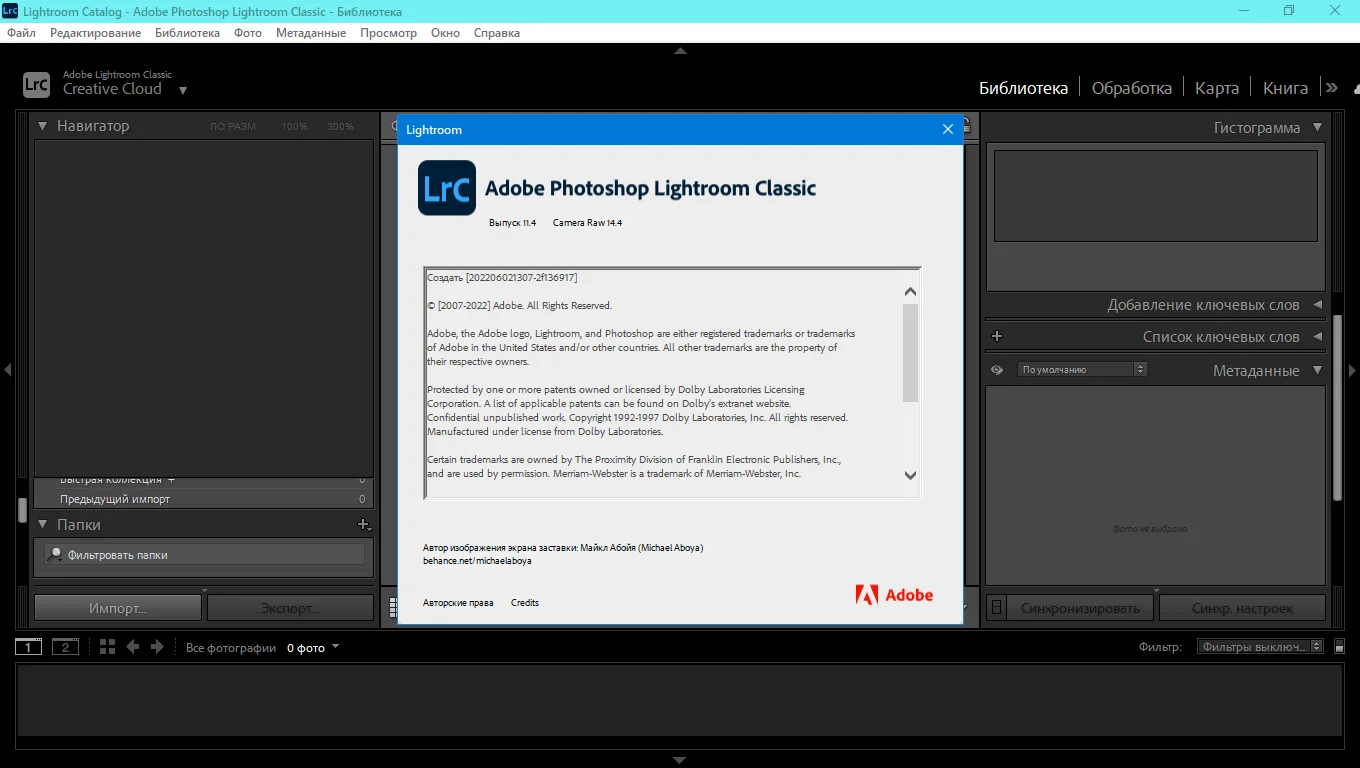Screen dimensions: 1360x768
Task: Hide the left panel group arrow
Action: click(x=7, y=370)
